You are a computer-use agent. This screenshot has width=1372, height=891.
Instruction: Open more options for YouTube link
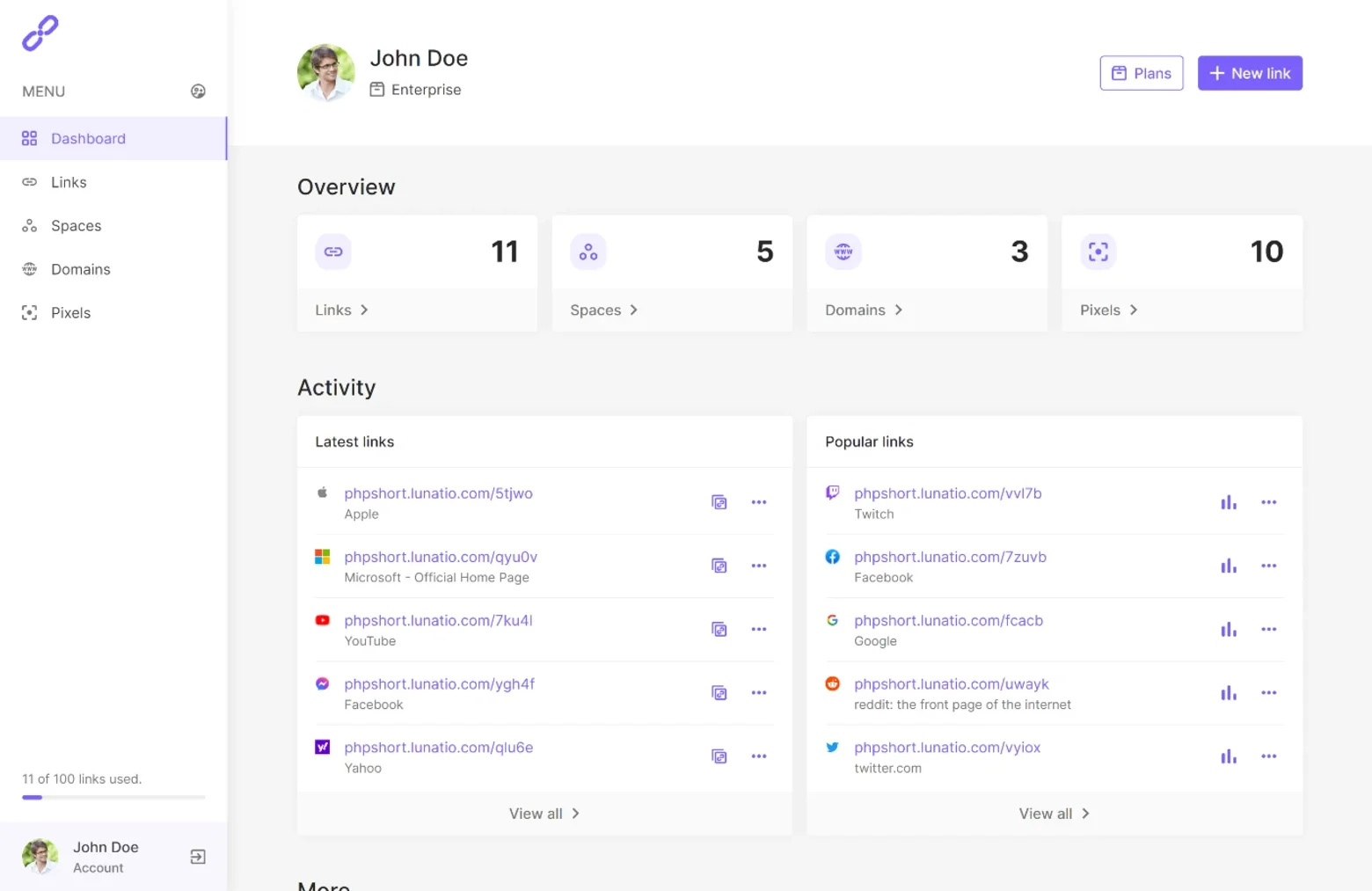[759, 629]
